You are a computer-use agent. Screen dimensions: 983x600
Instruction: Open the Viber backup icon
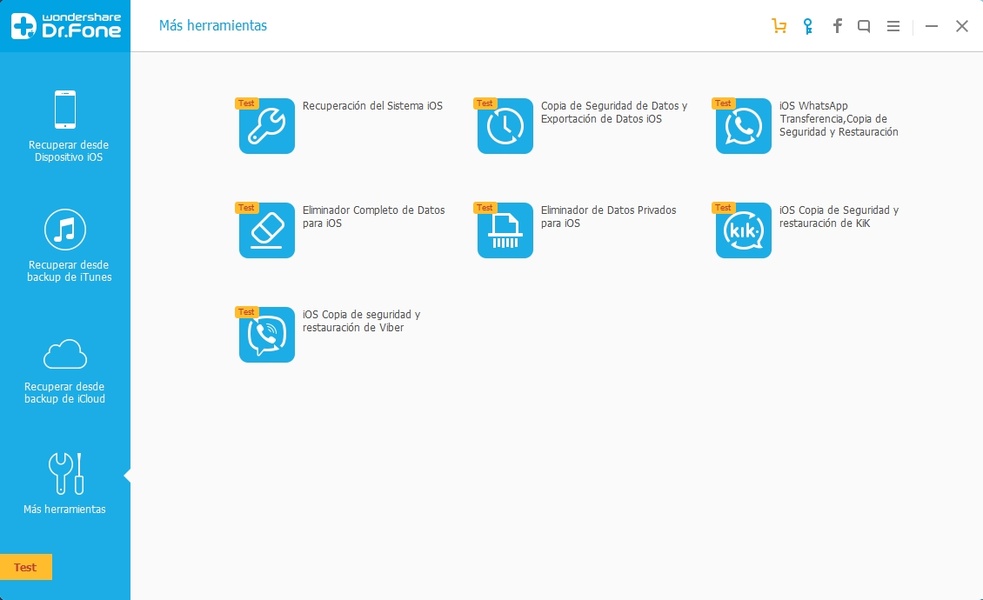(x=266, y=334)
